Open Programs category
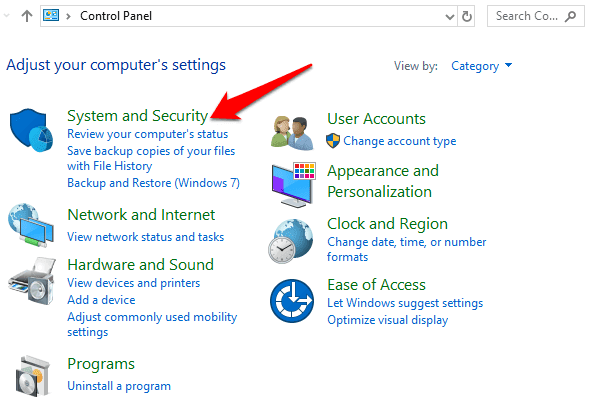The width and height of the screenshot is (590, 407). (x=101, y=364)
